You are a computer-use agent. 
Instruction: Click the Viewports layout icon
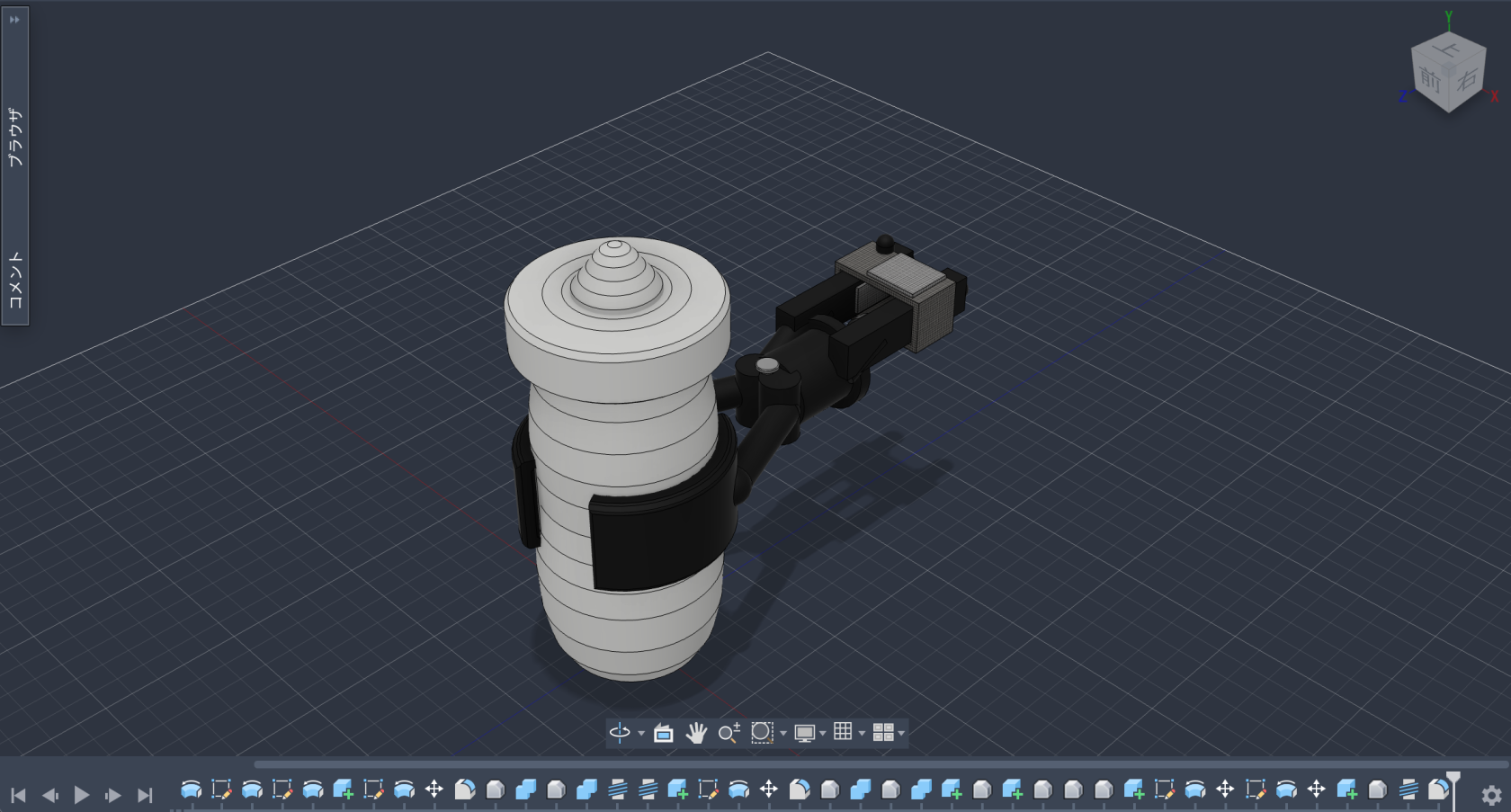pyautogui.click(x=883, y=733)
